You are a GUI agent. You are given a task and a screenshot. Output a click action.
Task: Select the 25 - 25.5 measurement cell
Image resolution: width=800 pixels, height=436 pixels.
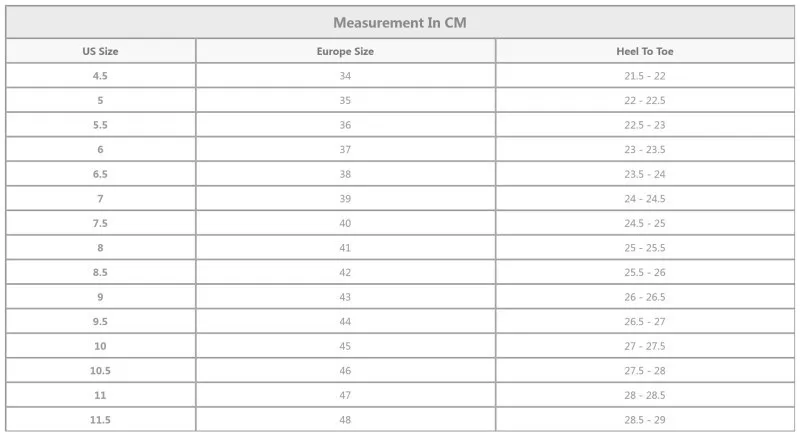click(x=645, y=248)
